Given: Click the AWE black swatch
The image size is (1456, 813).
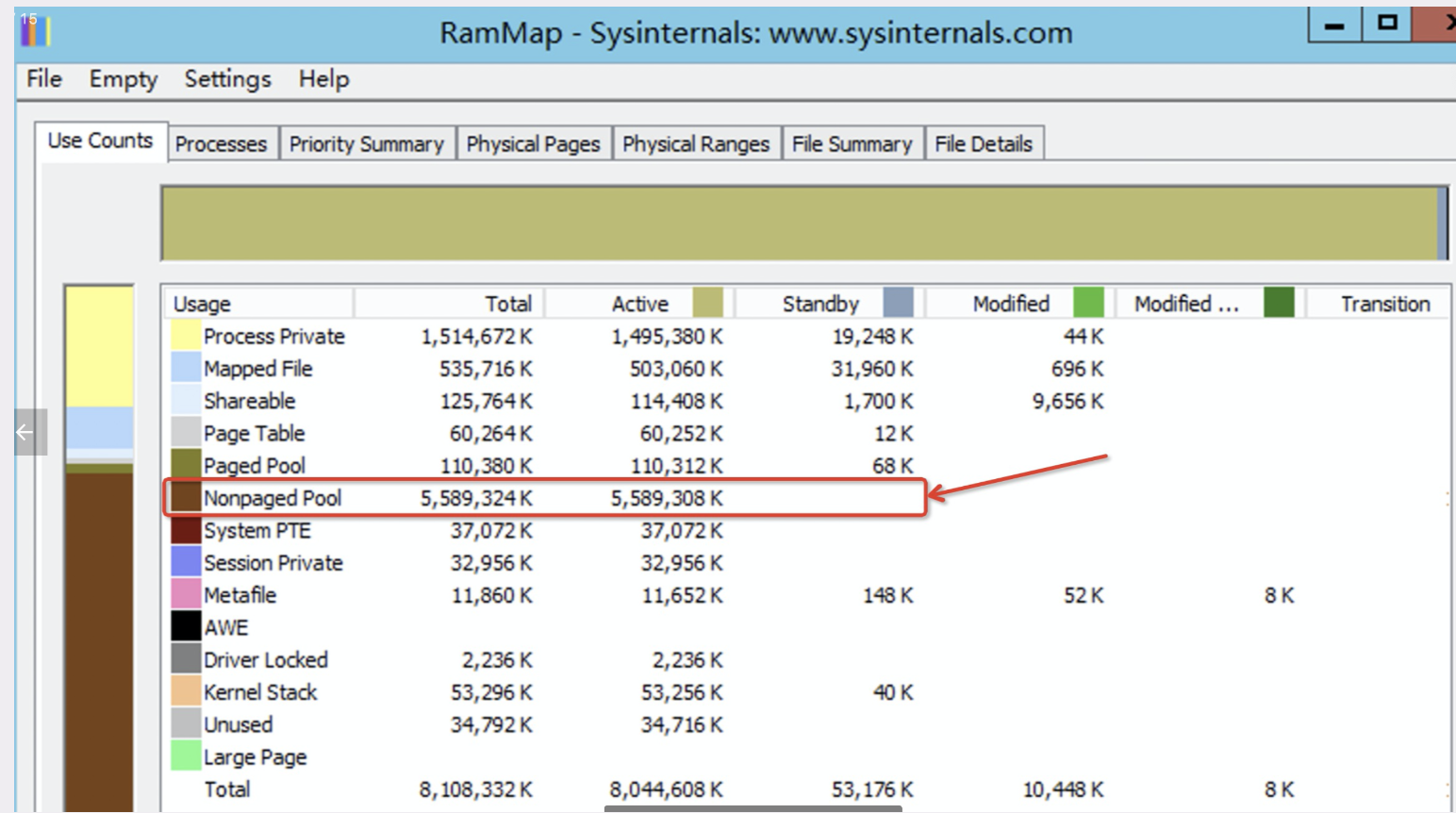Looking at the screenshot, I should [186, 627].
